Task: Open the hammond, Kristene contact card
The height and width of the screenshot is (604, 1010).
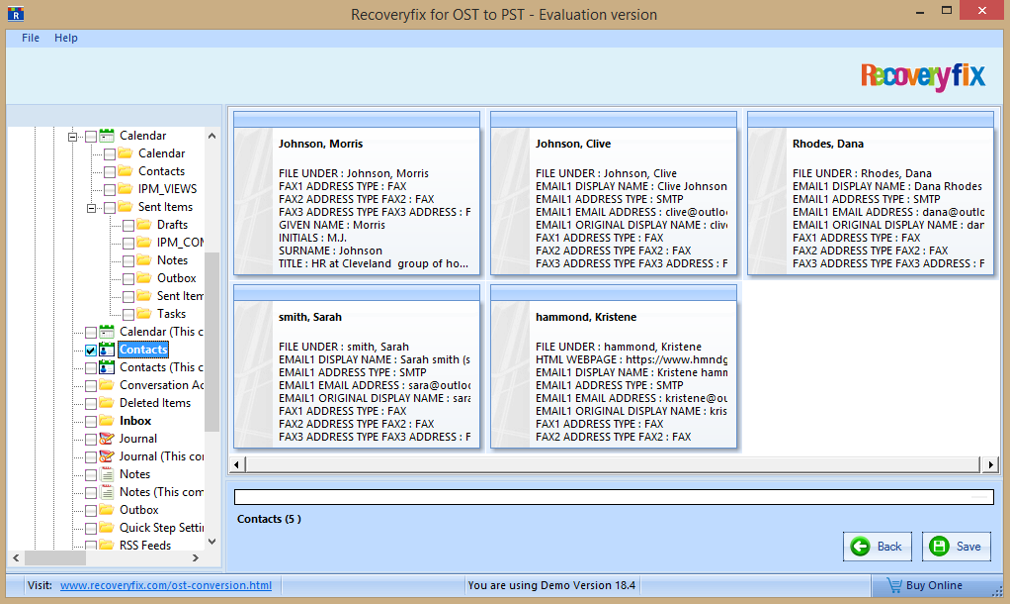Action: [613, 366]
